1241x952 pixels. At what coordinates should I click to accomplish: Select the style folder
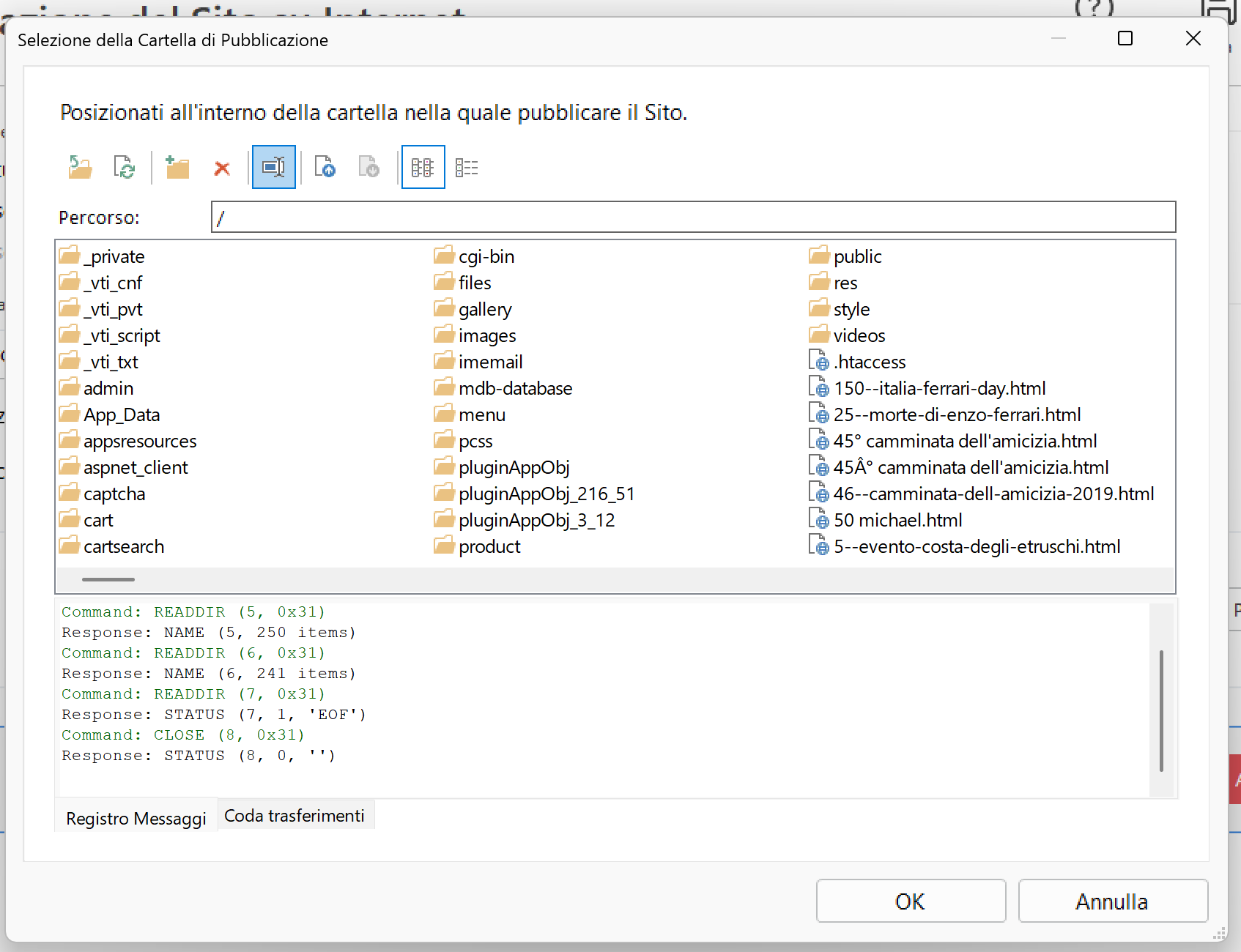pos(839,309)
